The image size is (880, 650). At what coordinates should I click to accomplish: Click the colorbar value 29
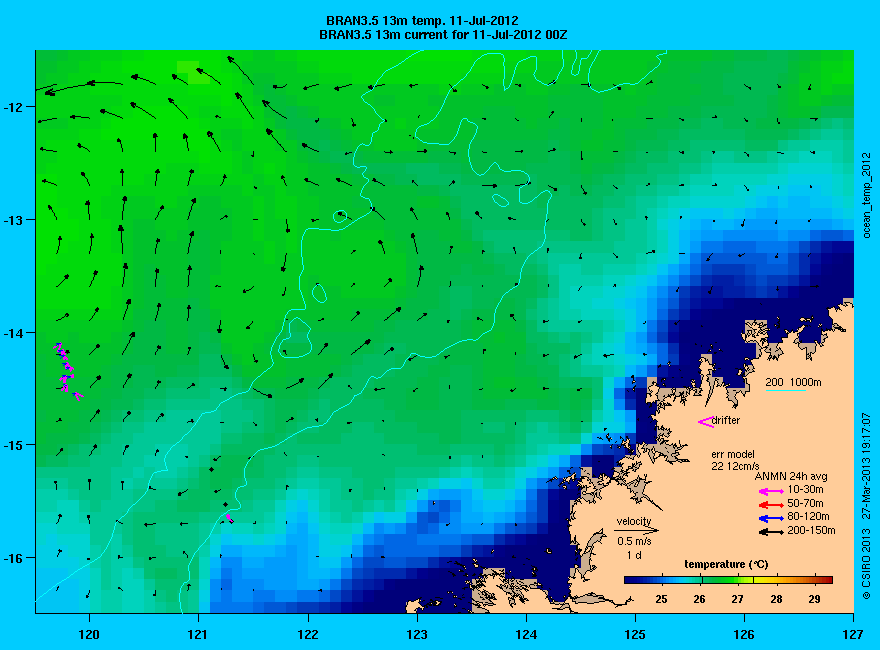[x=814, y=599]
